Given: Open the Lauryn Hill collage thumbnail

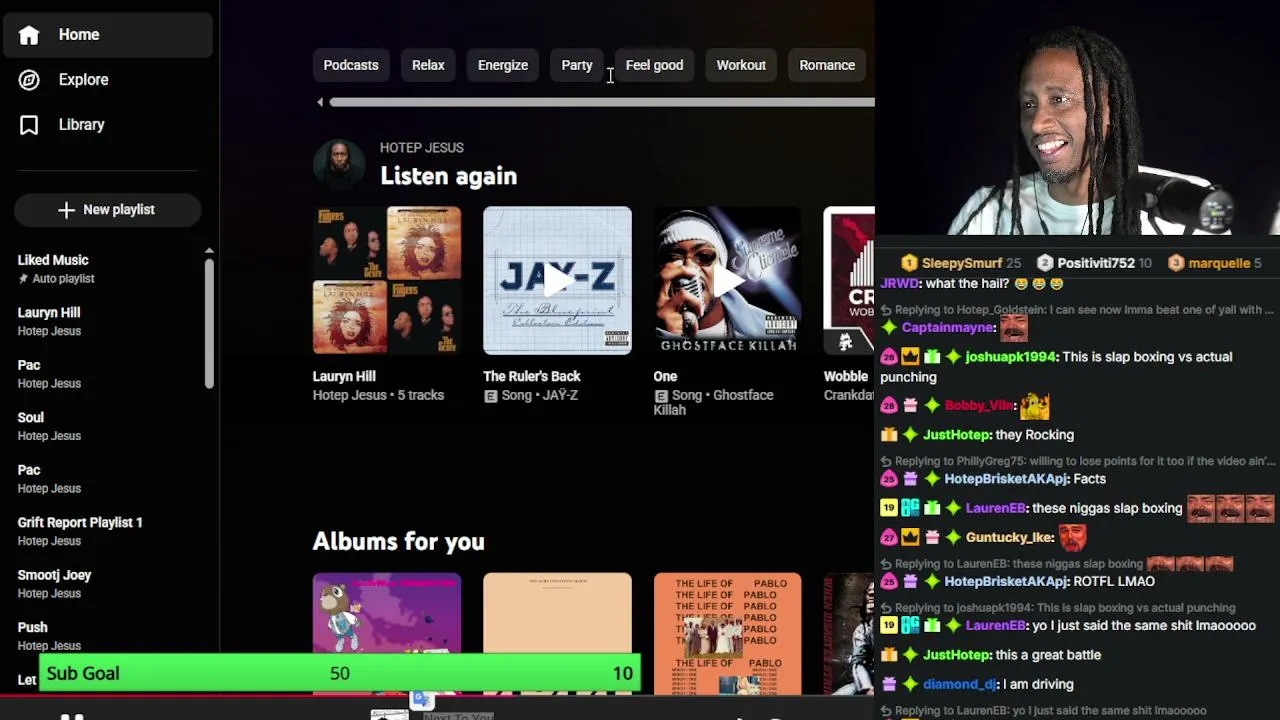Looking at the screenshot, I should pyautogui.click(x=387, y=281).
